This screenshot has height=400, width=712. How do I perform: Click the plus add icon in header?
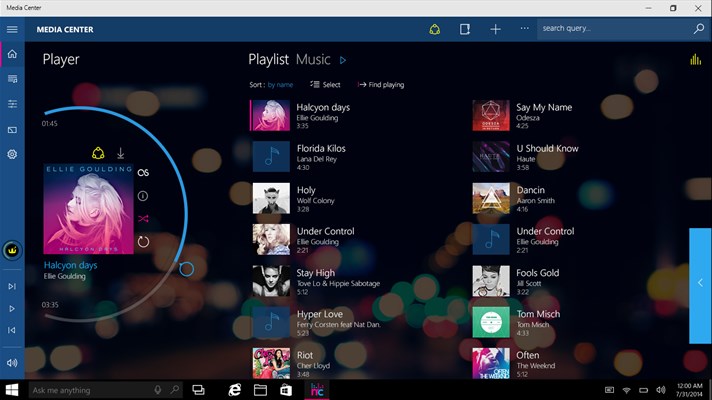tap(495, 30)
